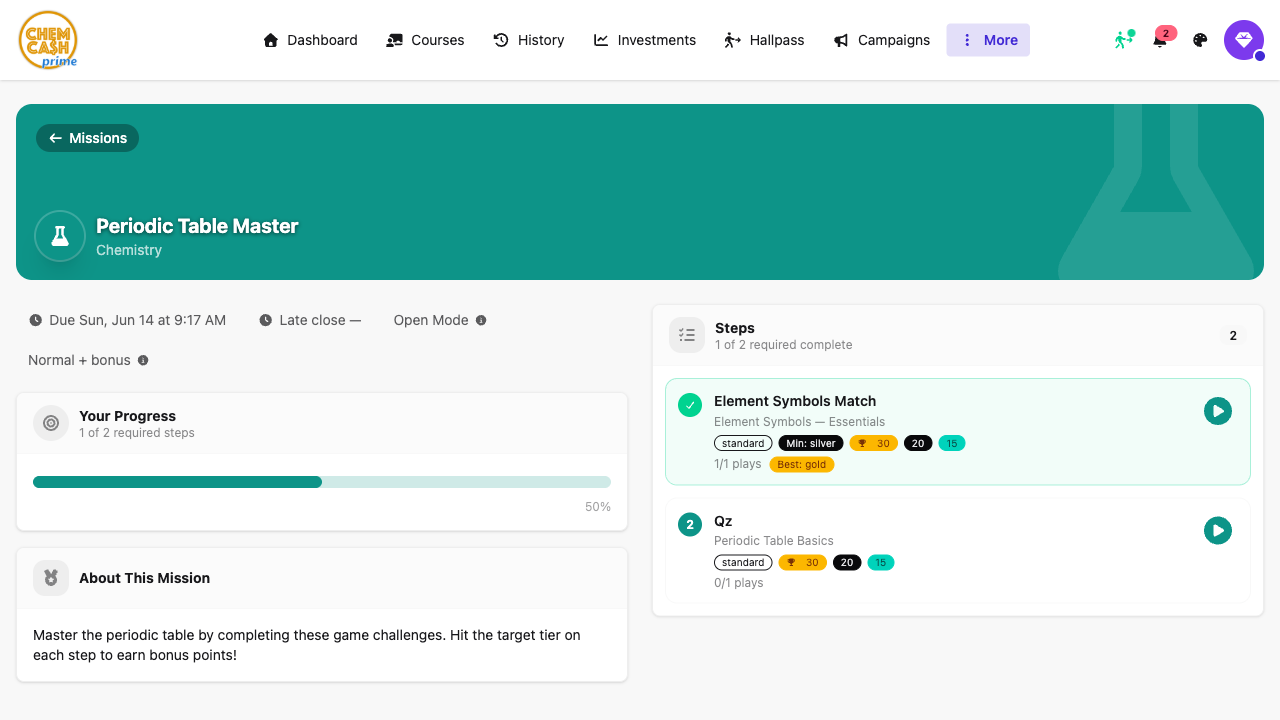The width and height of the screenshot is (1280, 720).
Task: Click the Steps checklist icon
Action: 687,335
